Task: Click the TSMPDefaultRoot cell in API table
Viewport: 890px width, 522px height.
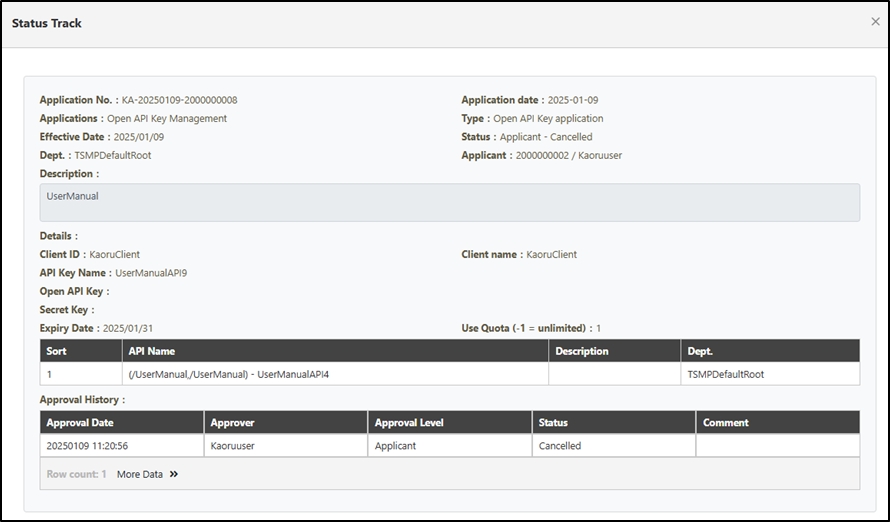Action: coord(726,374)
